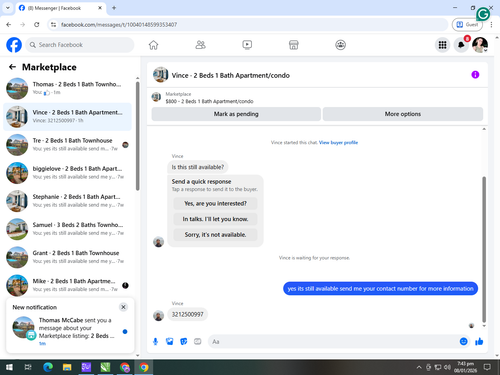Click More options button
The width and height of the screenshot is (500, 375).
tap(403, 114)
